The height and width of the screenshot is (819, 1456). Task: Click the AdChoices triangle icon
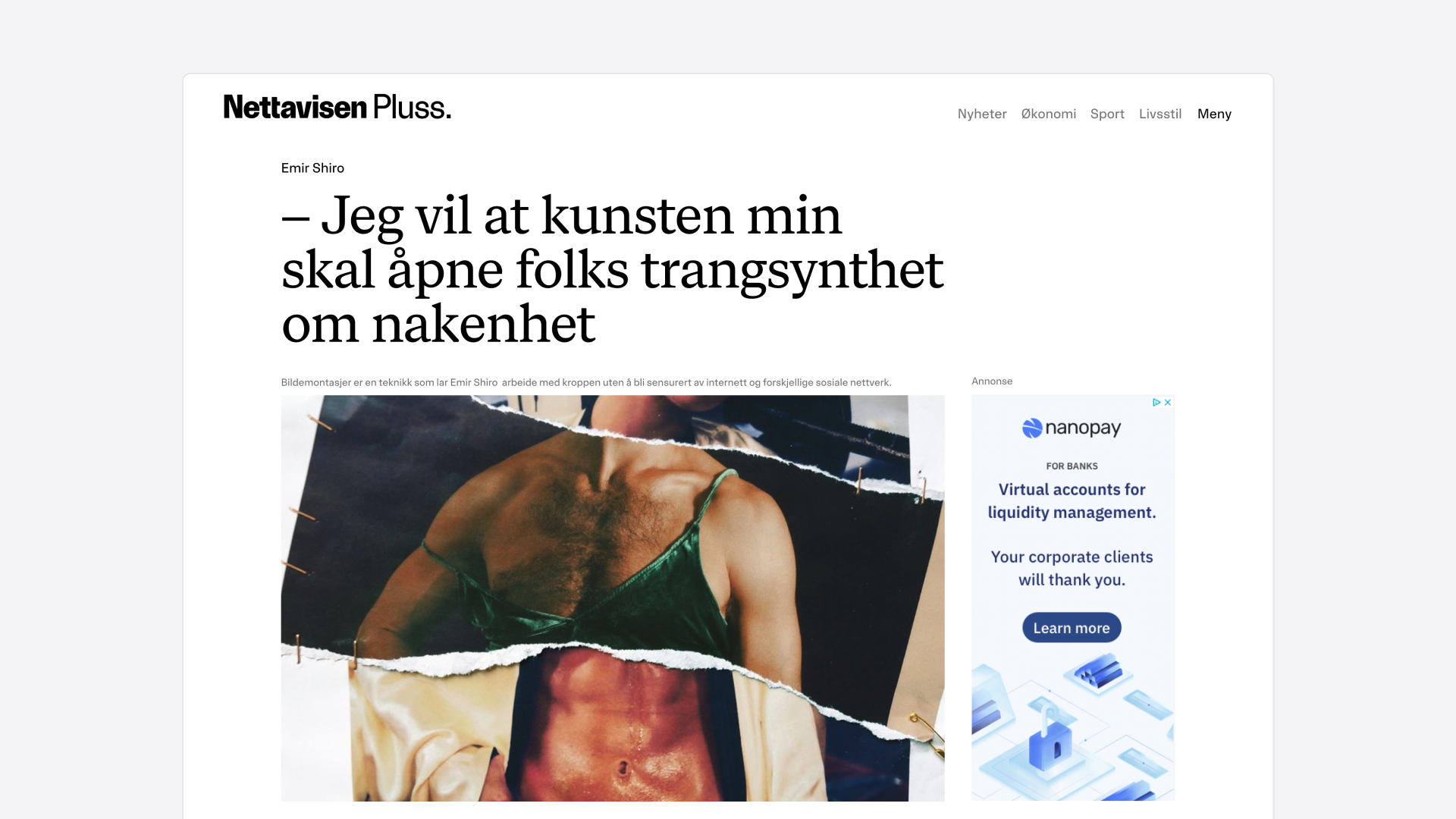tap(1156, 403)
